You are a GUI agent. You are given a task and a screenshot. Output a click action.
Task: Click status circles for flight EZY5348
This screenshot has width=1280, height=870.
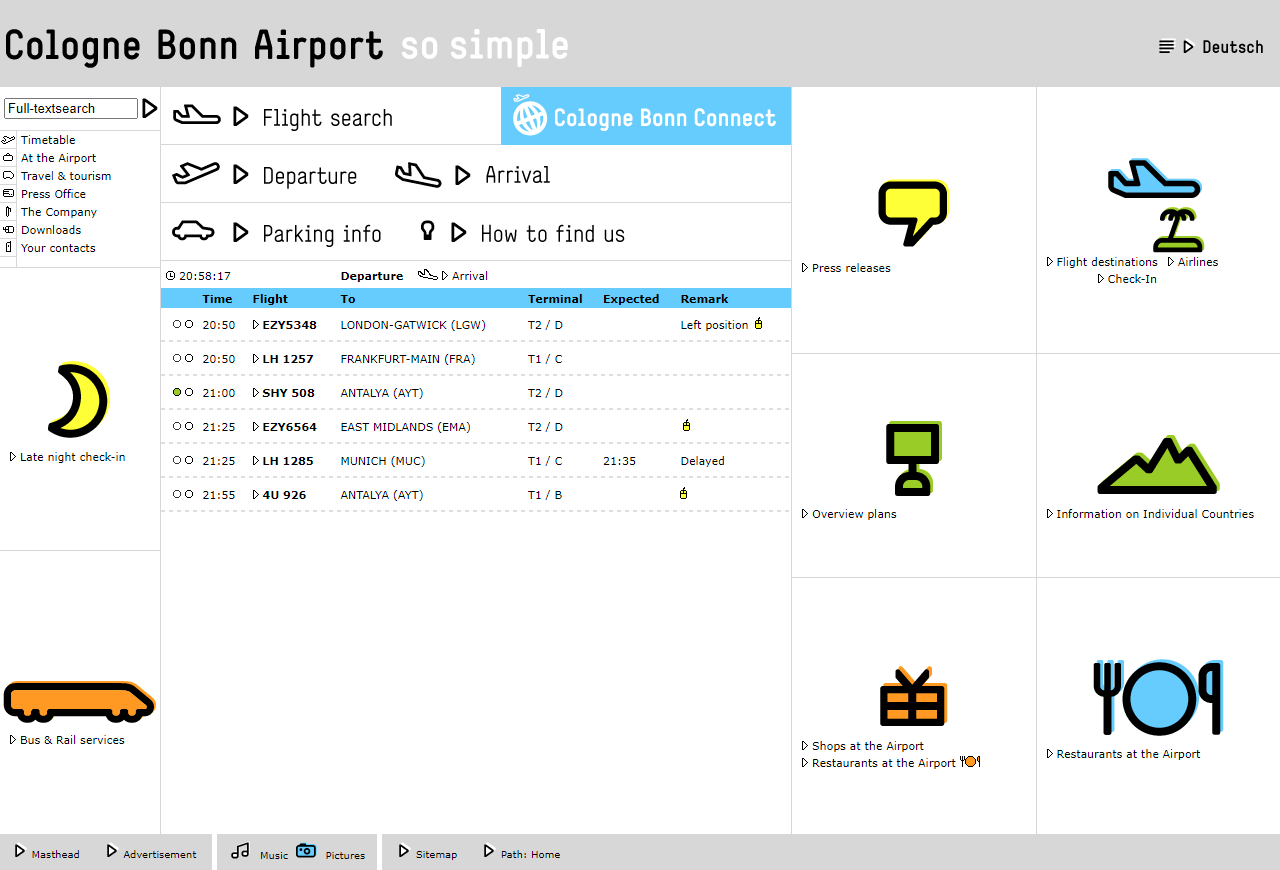pos(183,324)
